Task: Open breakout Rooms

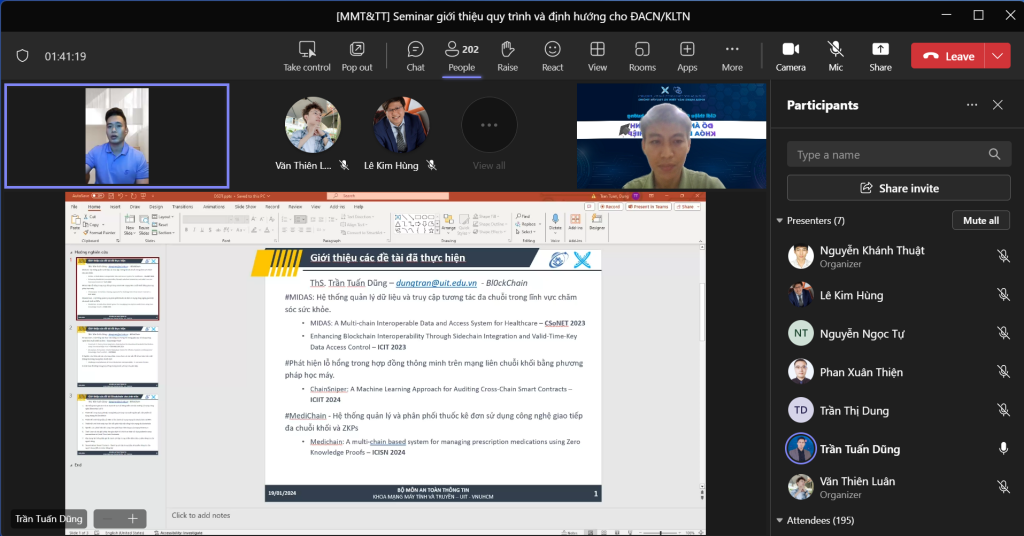Action: tap(642, 56)
